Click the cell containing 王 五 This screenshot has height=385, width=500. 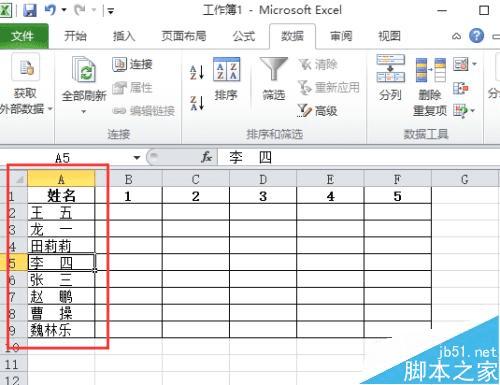tap(61, 213)
